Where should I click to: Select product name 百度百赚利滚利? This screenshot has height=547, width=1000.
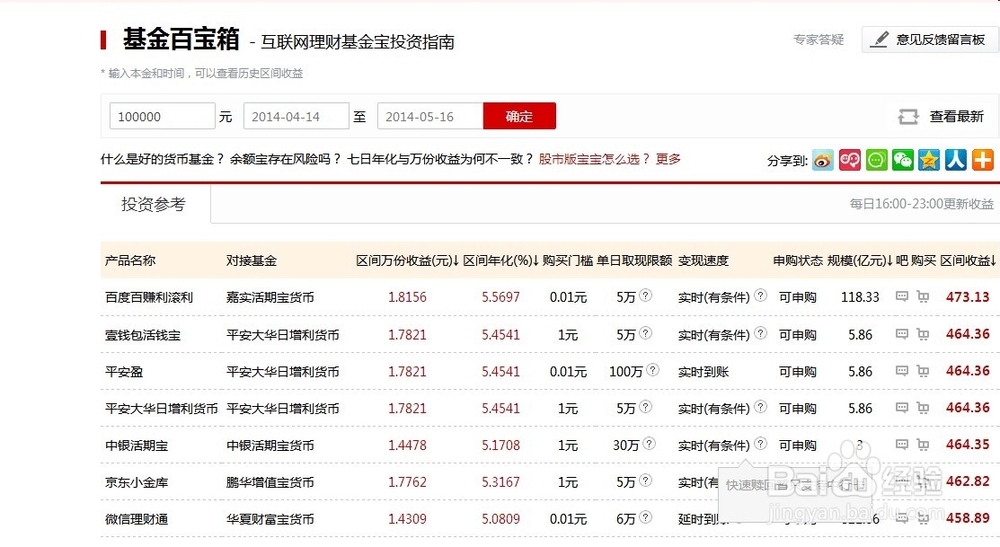[149, 298]
